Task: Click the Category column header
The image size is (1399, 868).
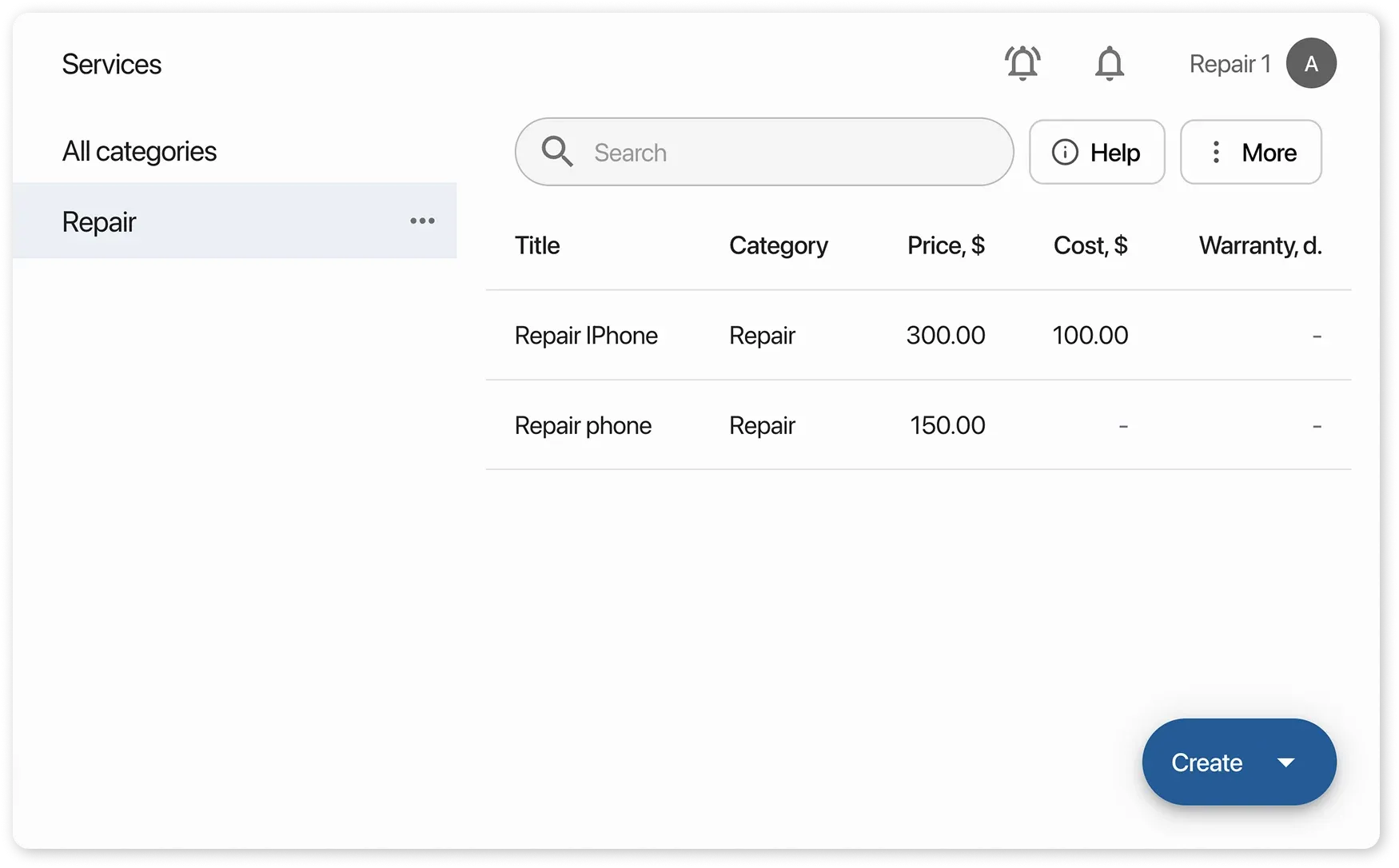Action: tap(778, 245)
